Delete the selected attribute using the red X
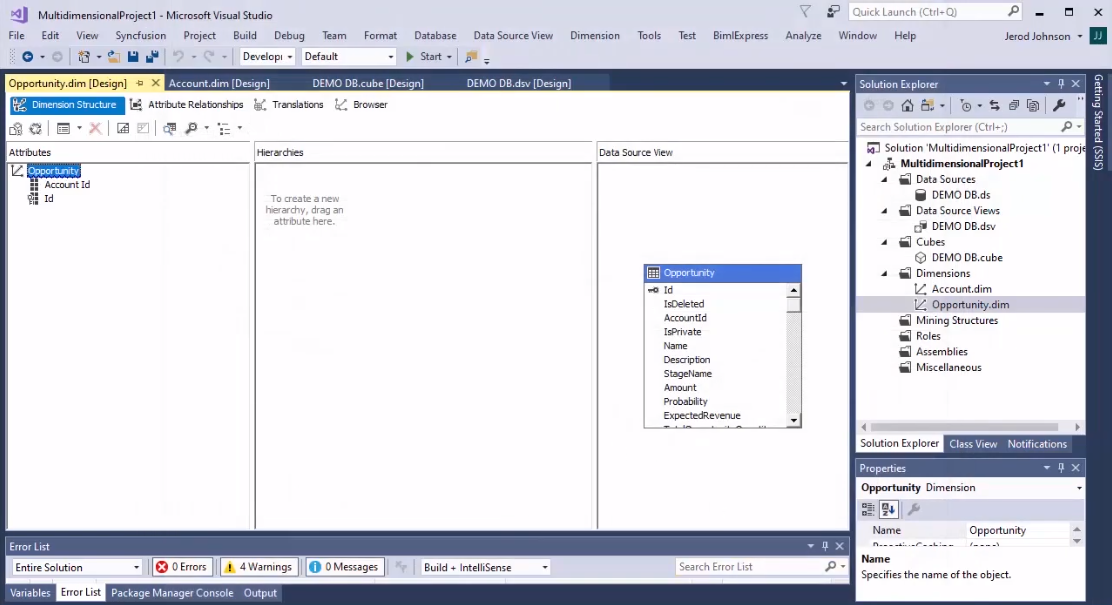Screen dimensions: 1112x605 click(x=95, y=128)
